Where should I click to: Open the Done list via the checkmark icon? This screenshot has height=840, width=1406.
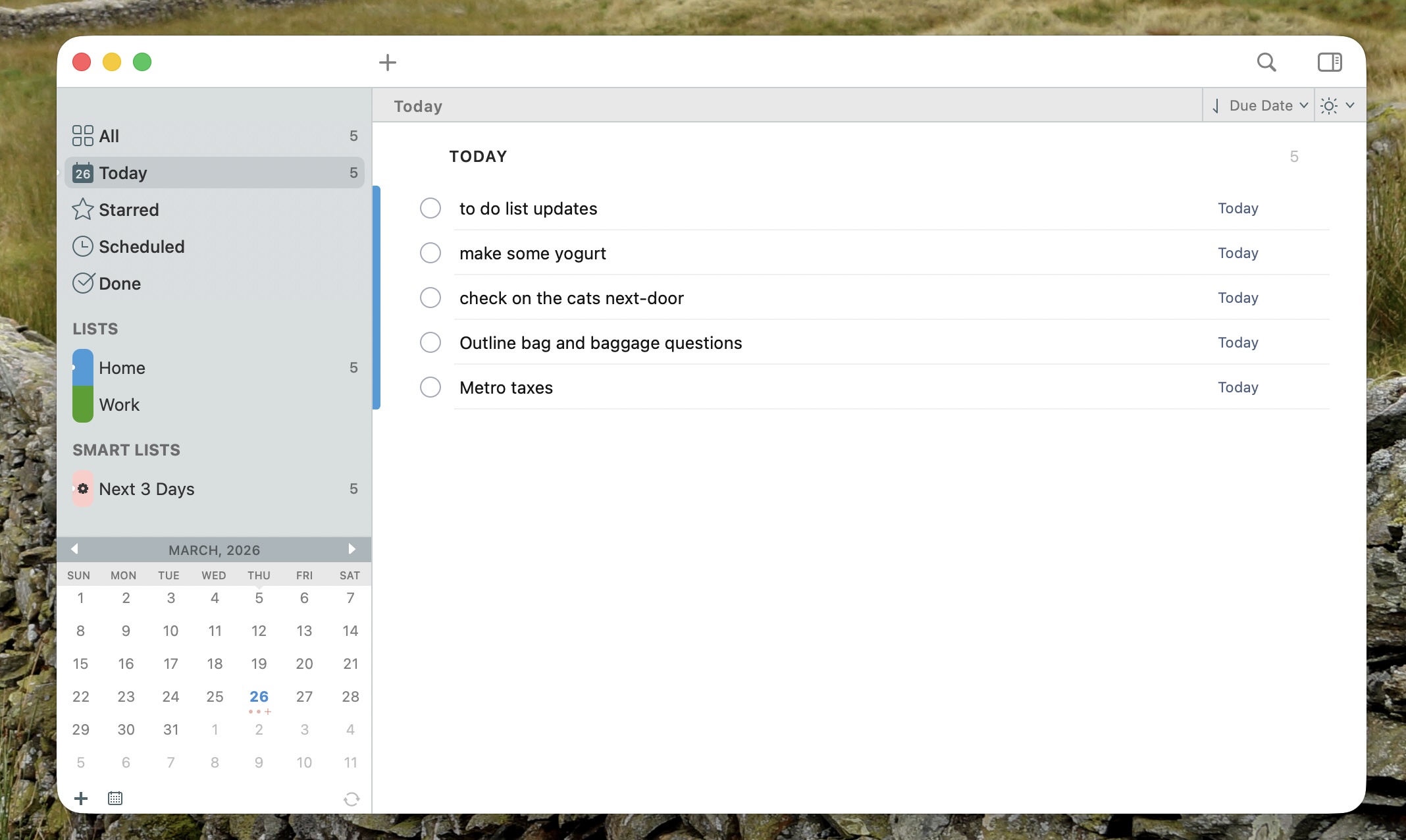tap(82, 283)
